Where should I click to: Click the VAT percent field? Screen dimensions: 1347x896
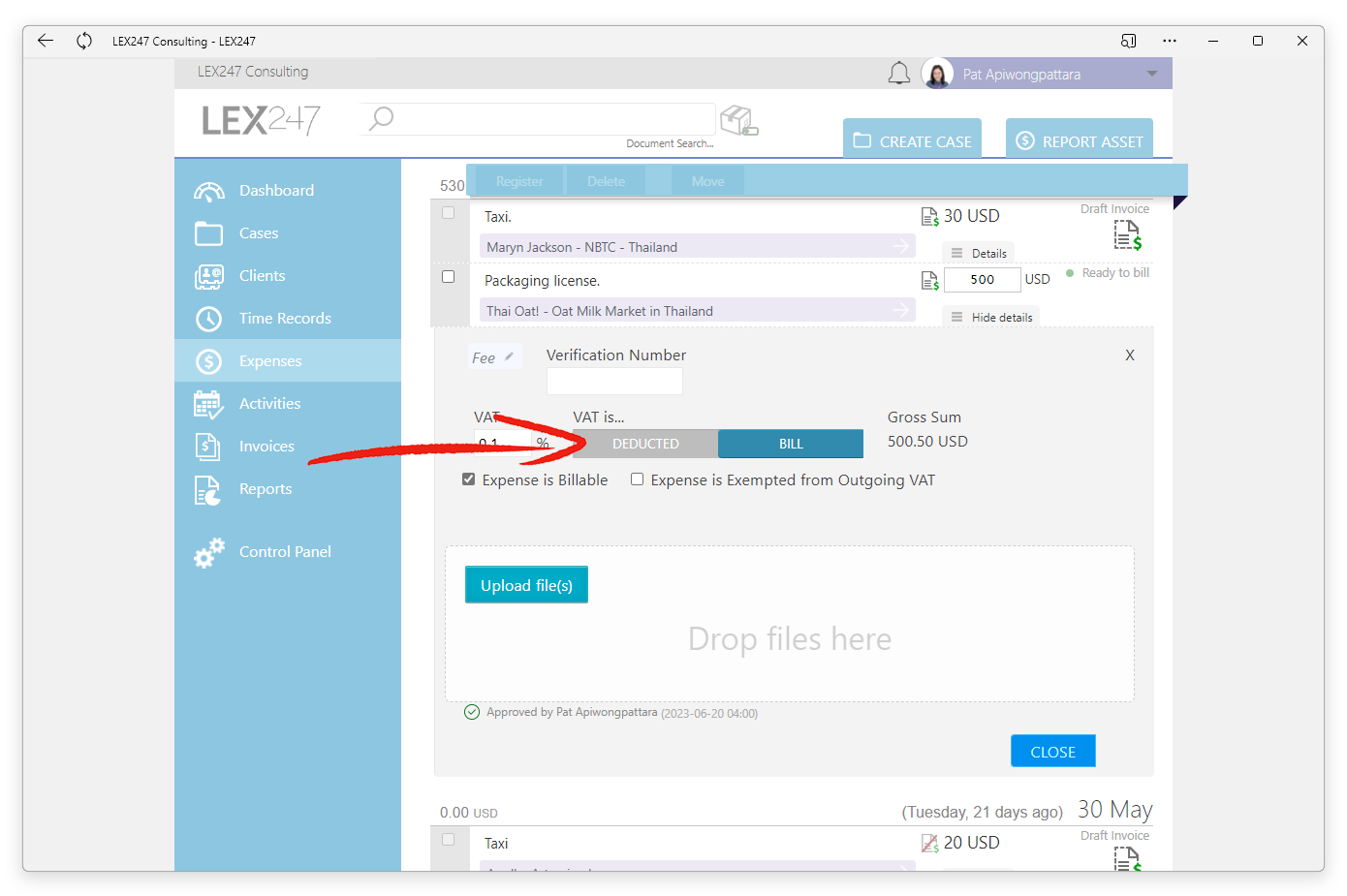pos(504,444)
